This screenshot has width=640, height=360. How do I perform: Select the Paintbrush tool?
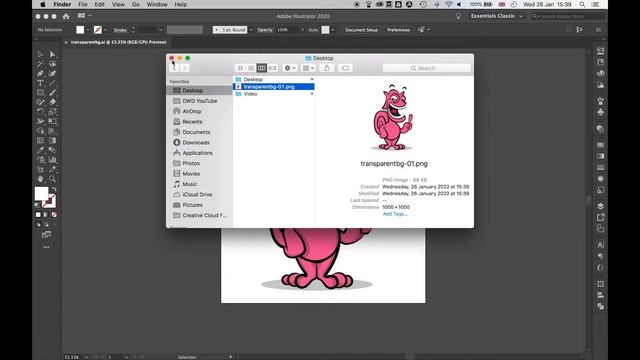click(x=52, y=93)
